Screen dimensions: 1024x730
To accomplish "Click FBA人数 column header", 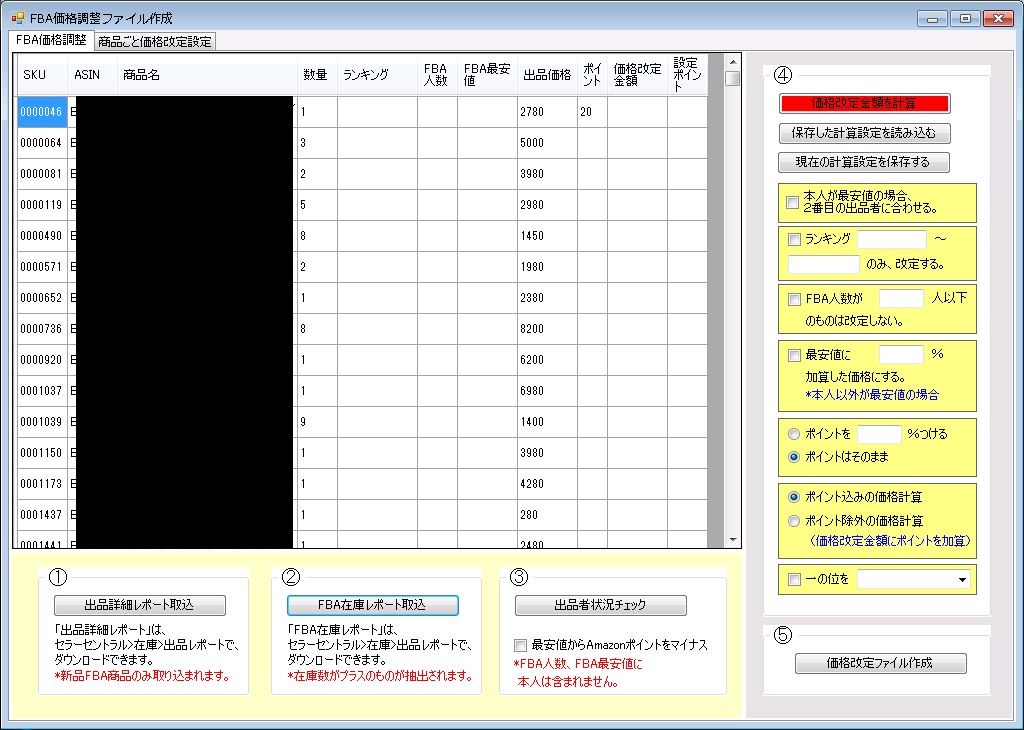I will point(438,75).
